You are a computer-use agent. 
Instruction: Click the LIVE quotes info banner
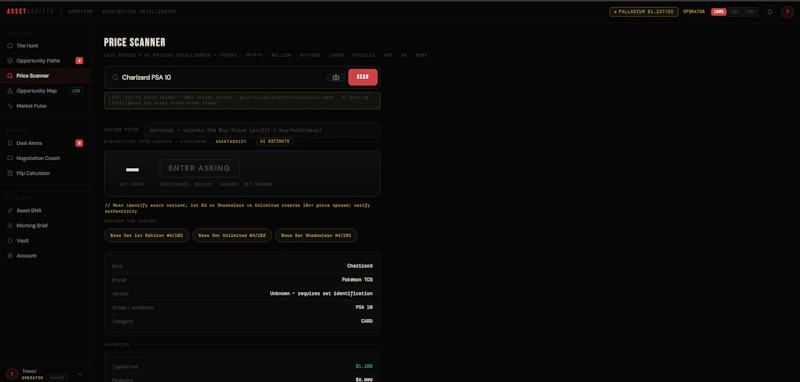pyautogui.click(x=242, y=100)
